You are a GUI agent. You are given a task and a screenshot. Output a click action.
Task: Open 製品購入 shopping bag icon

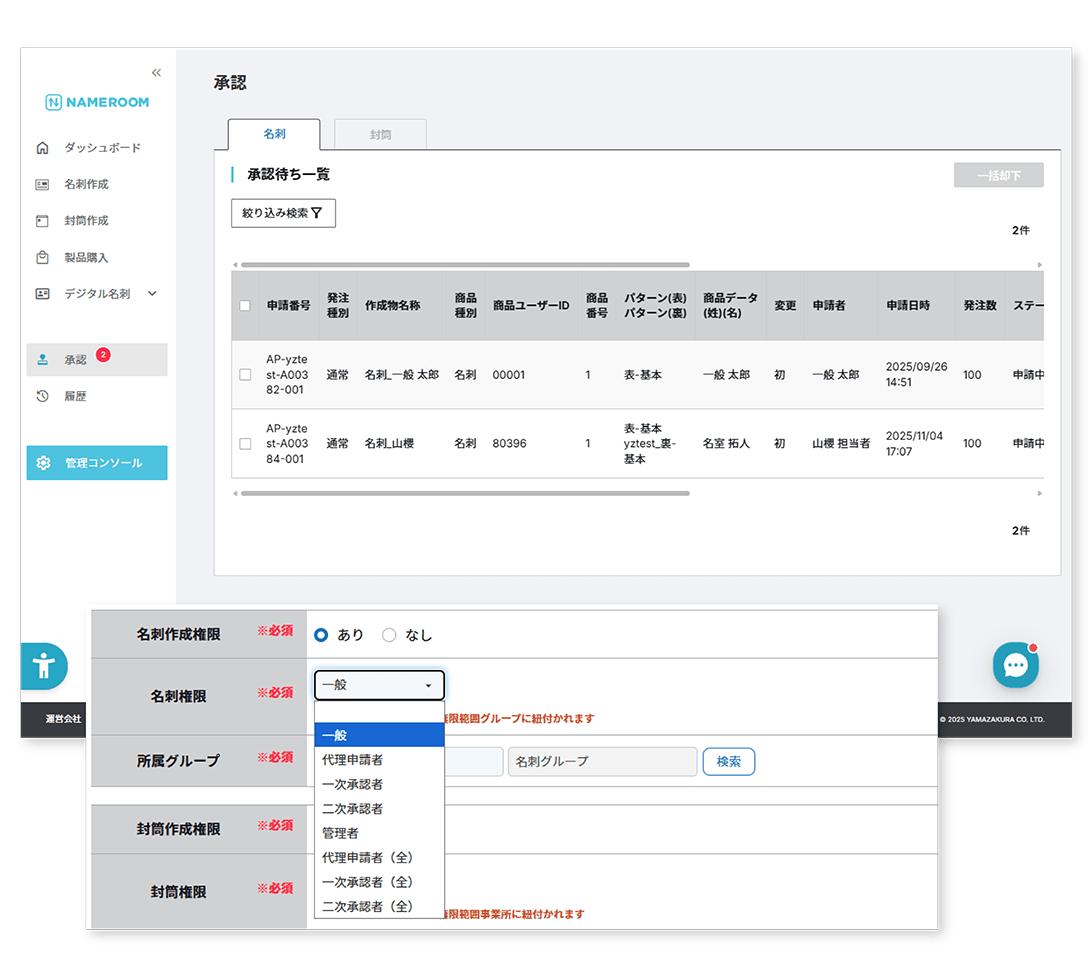(x=42, y=258)
